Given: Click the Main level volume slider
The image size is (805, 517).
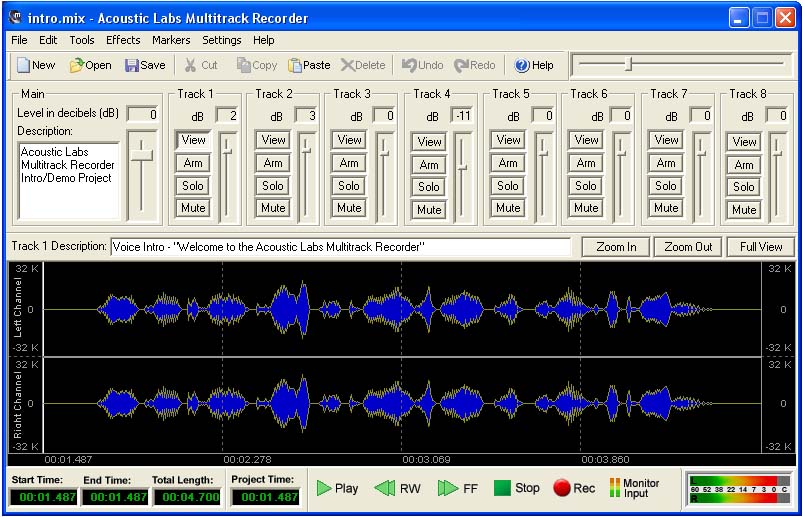Looking at the screenshot, I should [x=143, y=153].
